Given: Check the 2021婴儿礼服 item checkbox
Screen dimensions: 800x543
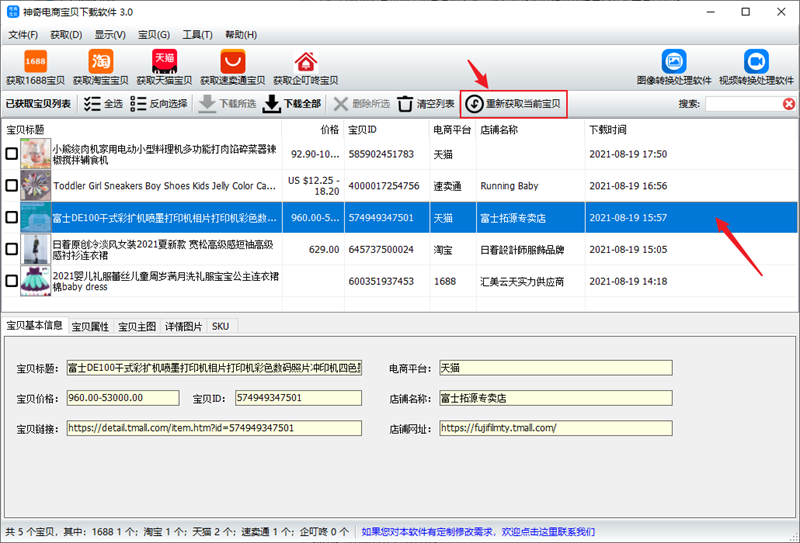Looking at the screenshot, I should coord(11,281).
